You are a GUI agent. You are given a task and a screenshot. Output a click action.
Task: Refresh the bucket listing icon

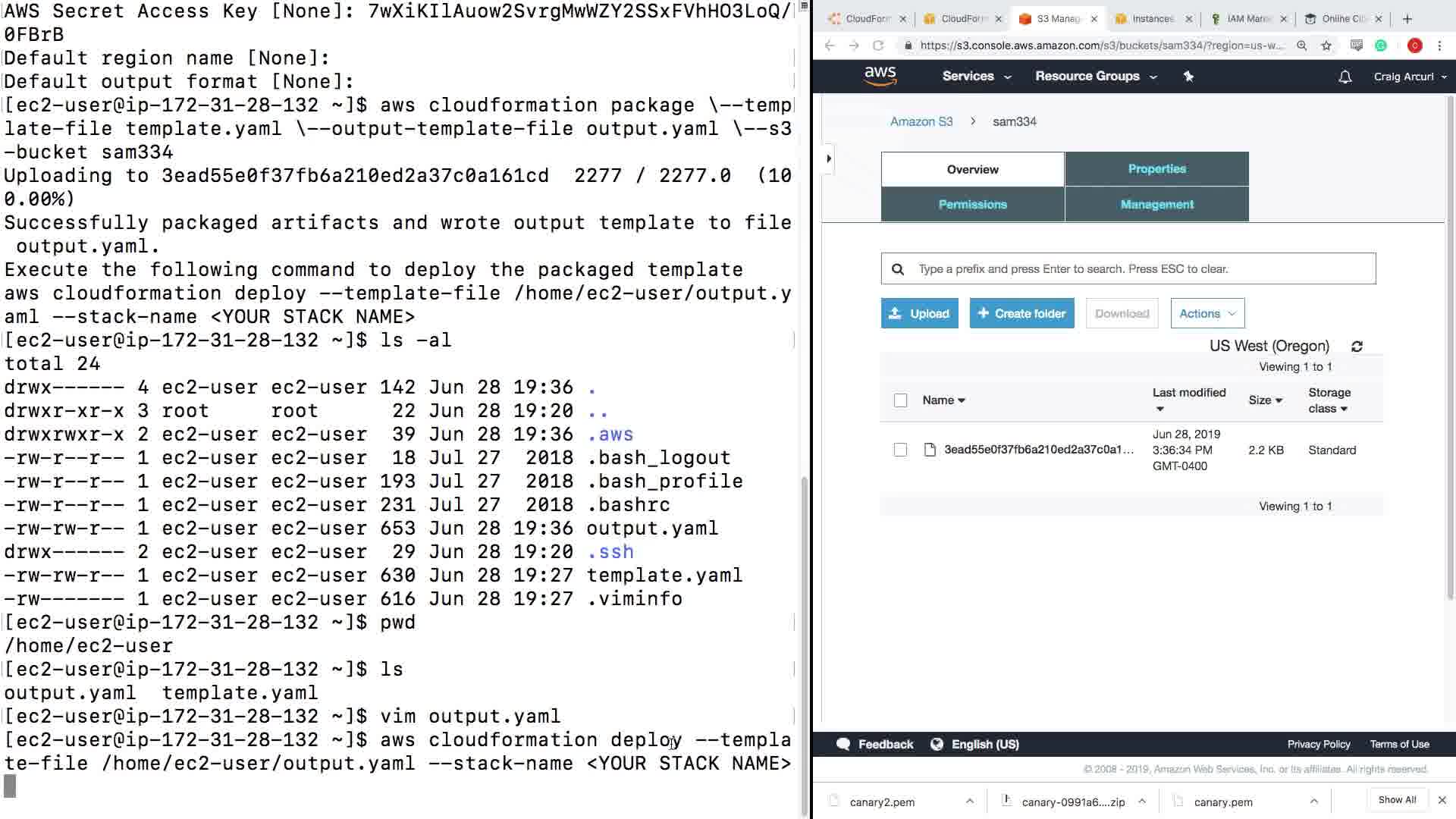point(1357,347)
